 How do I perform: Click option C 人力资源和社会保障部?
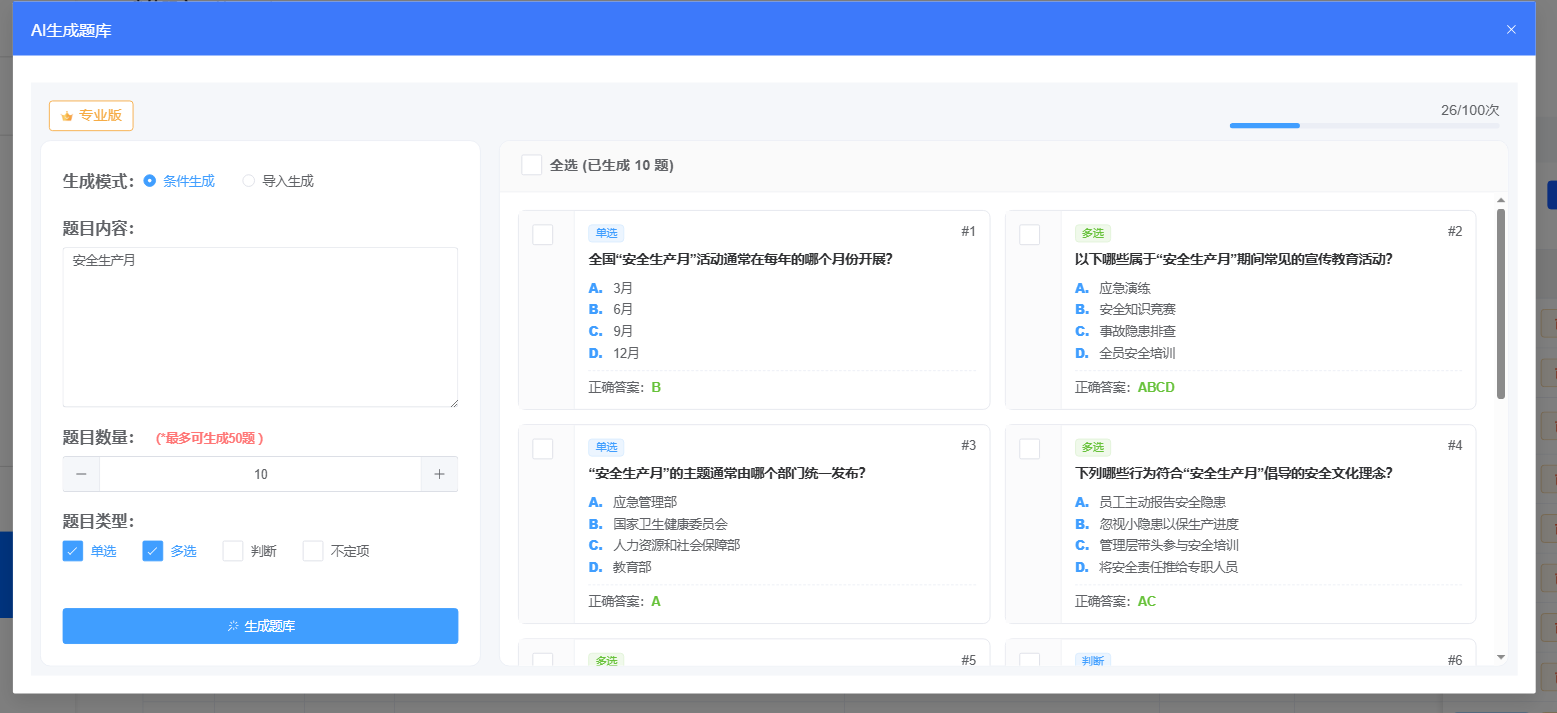pyautogui.click(x=665, y=545)
